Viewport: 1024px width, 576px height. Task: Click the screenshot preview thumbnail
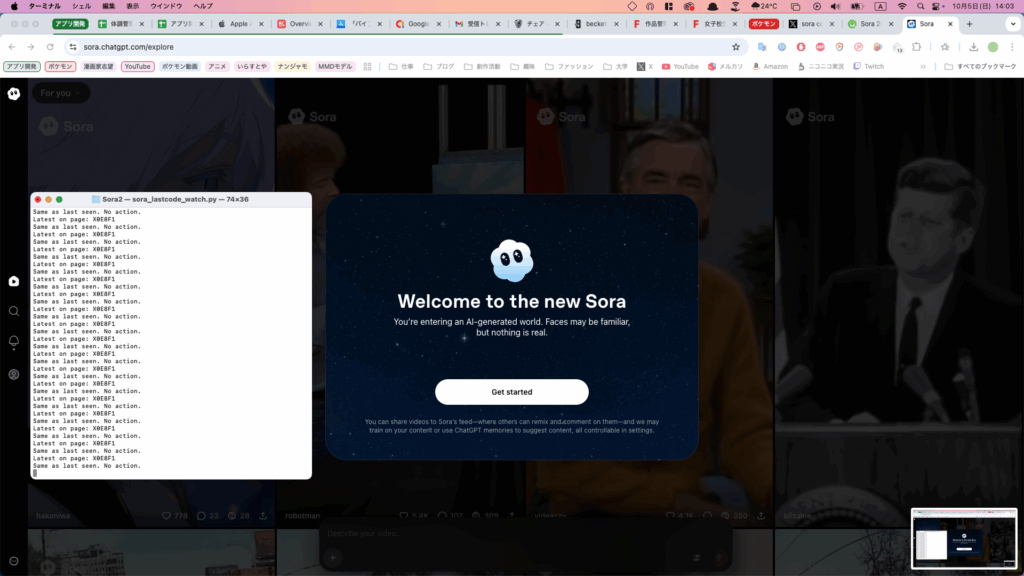(964, 539)
